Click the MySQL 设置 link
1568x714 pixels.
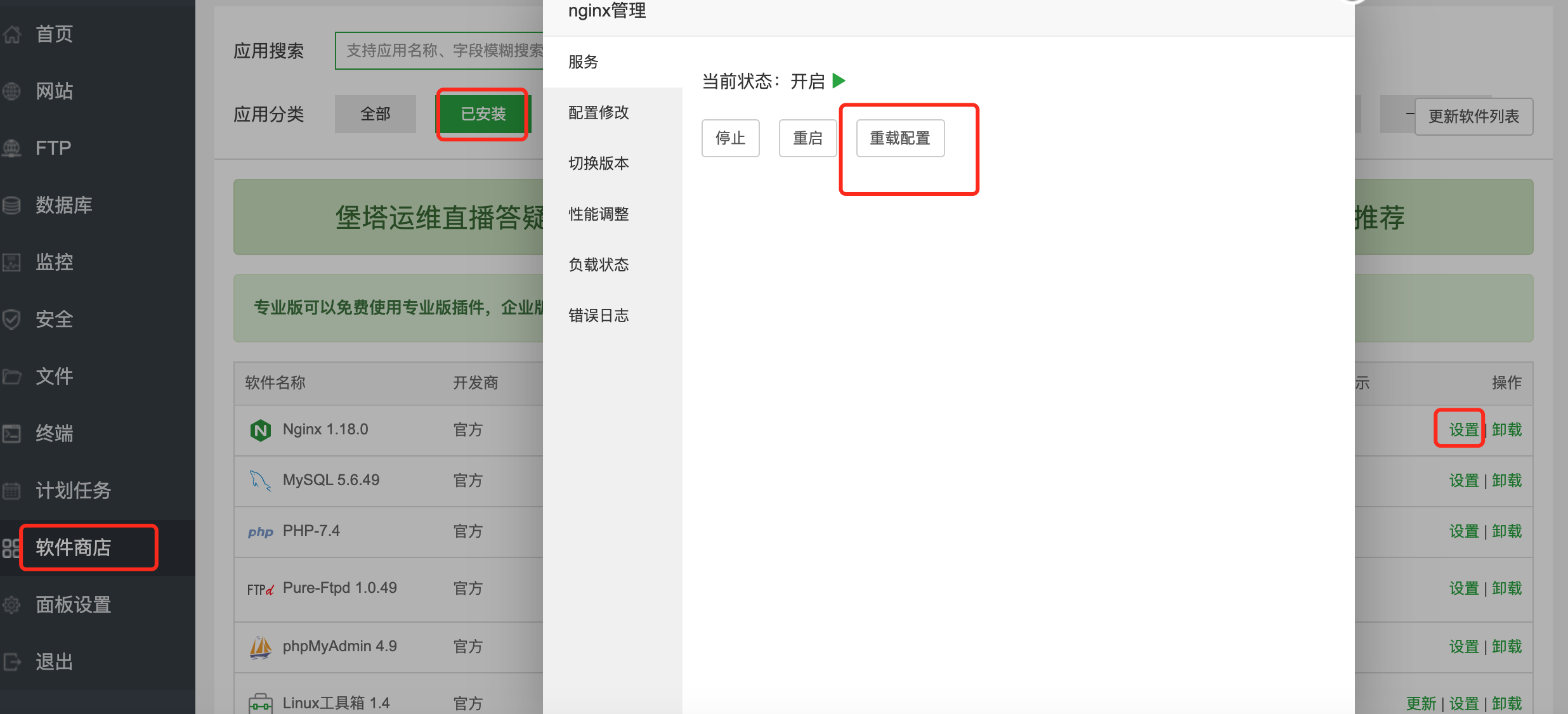pos(1463,481)
